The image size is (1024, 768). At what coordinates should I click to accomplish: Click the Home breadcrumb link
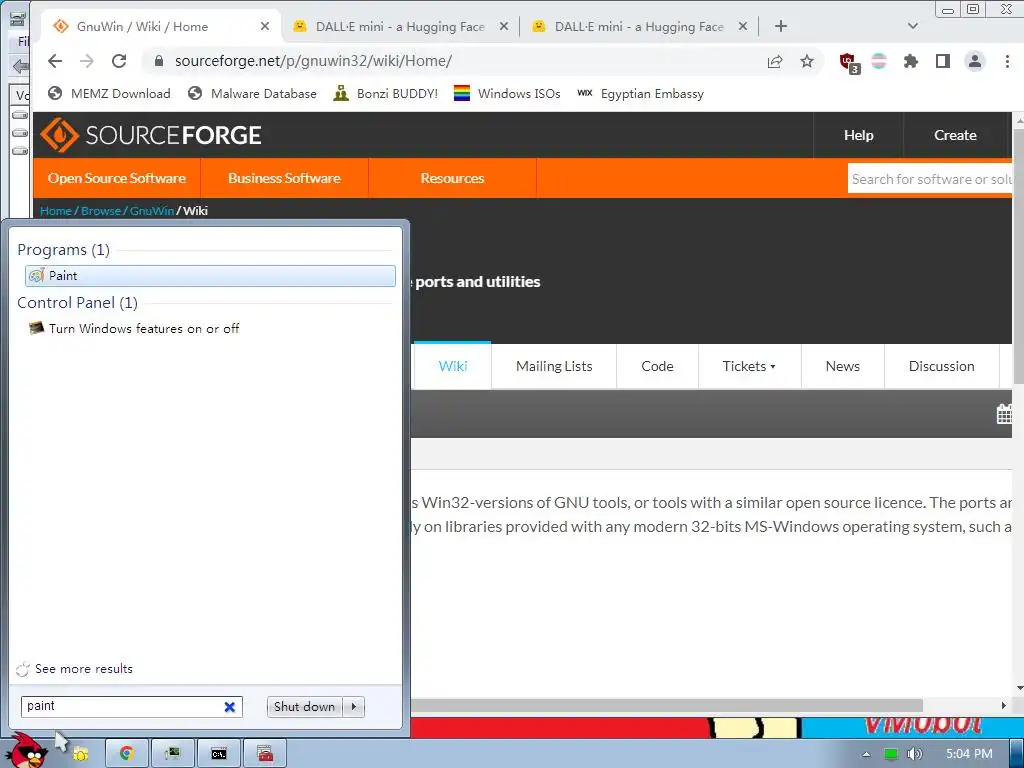[x=56, y=211]
